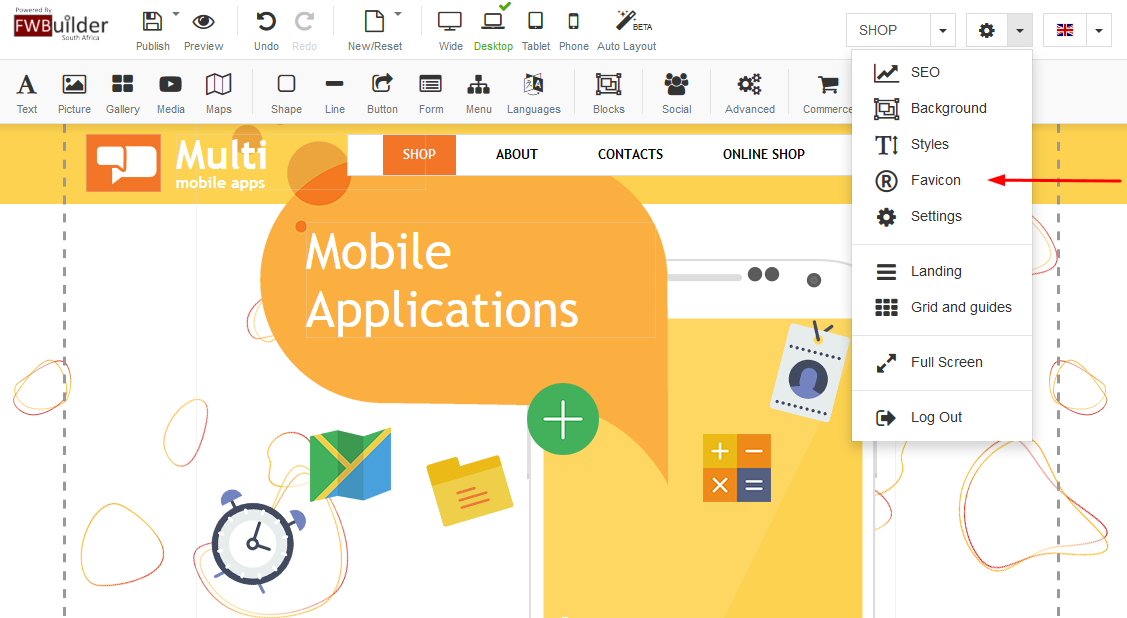1127x618 pixels.
Task: Expand the Publish dropdown arrow
Action: pos(176,14)
